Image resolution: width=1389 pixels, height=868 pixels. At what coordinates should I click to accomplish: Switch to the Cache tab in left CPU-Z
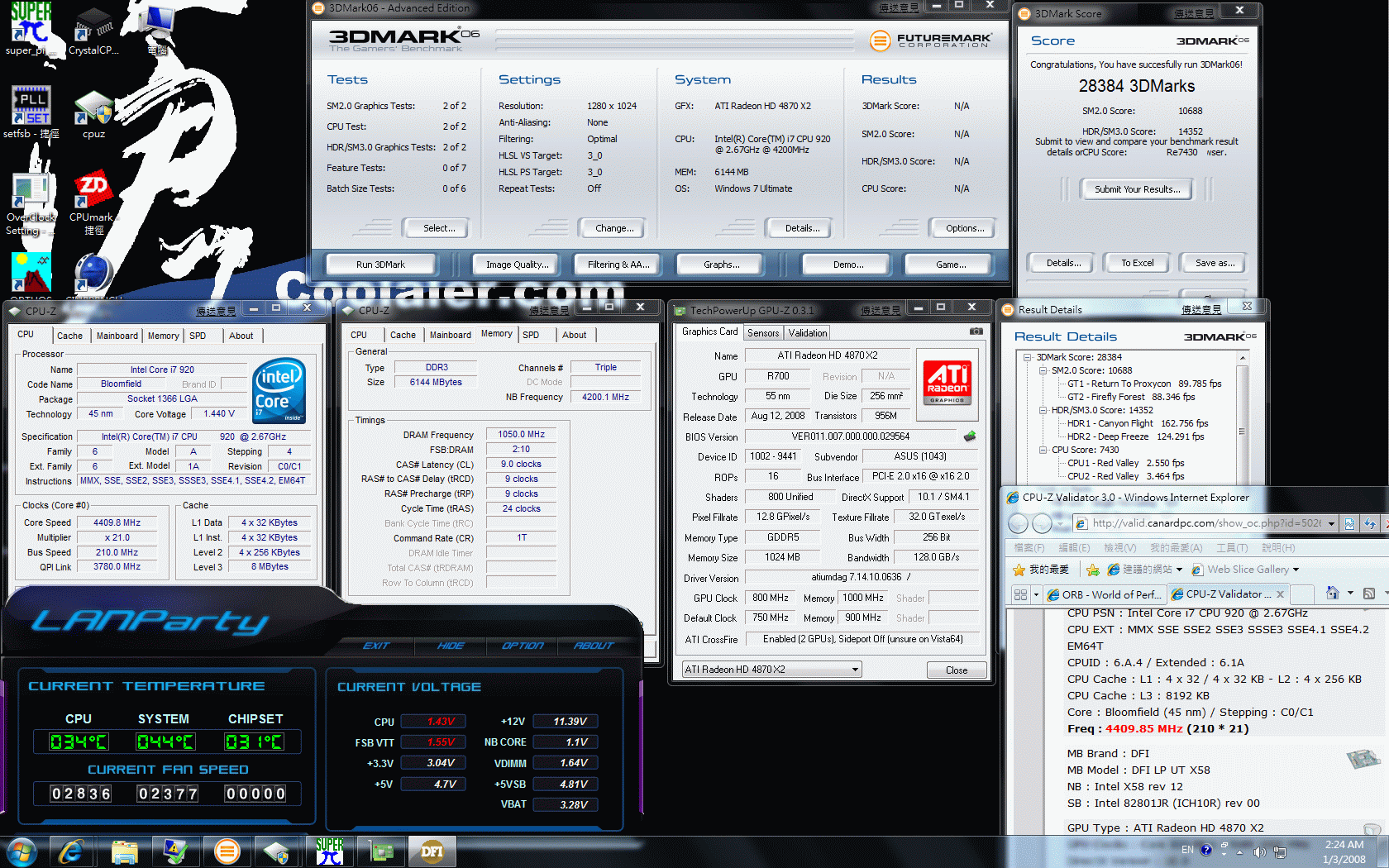69,336
